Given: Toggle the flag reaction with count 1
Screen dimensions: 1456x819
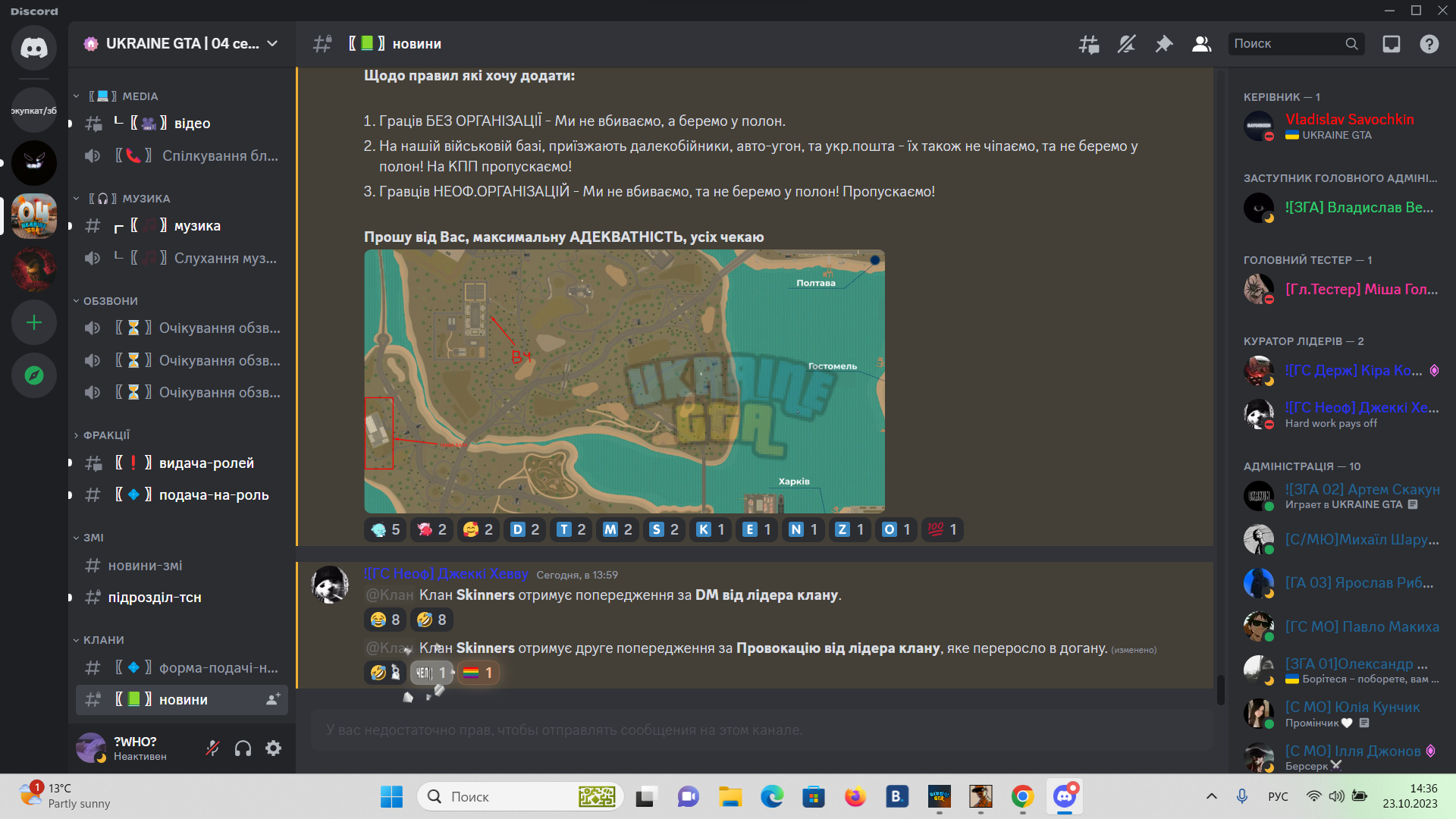Looking at the screenshot, I should tap(478, 673).
